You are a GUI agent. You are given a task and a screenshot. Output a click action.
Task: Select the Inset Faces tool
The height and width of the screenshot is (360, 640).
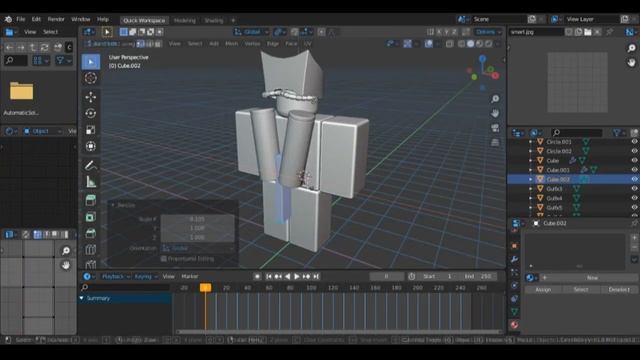point(91,217)
